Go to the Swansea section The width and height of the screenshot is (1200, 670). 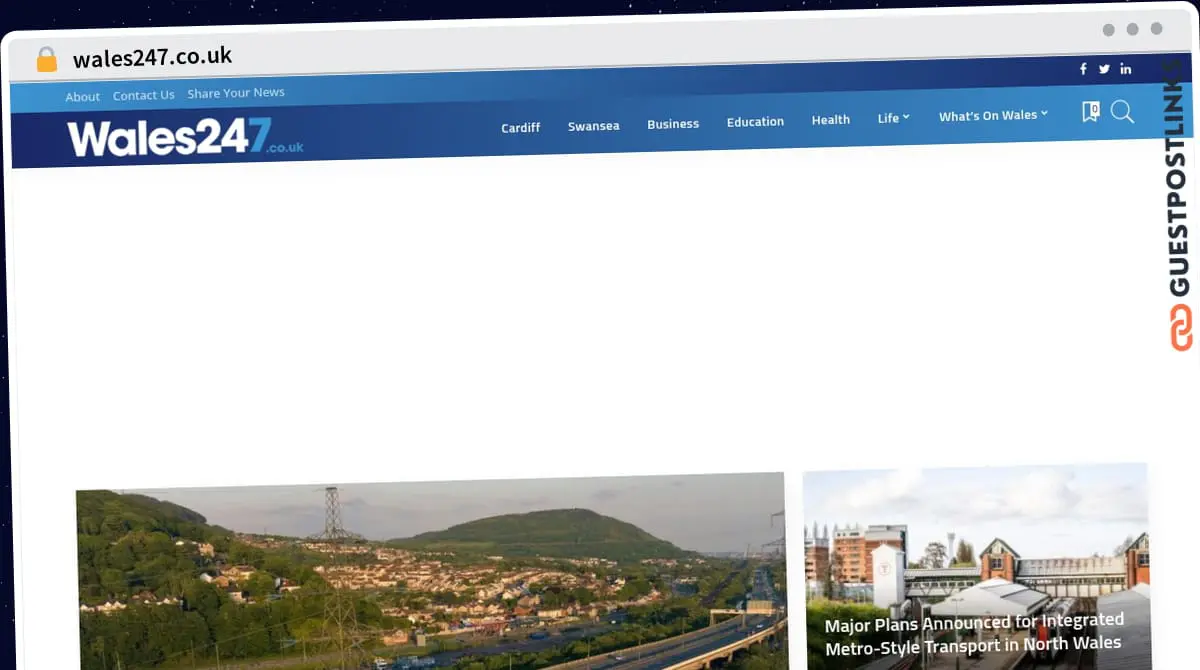click(x=594, y=126)
